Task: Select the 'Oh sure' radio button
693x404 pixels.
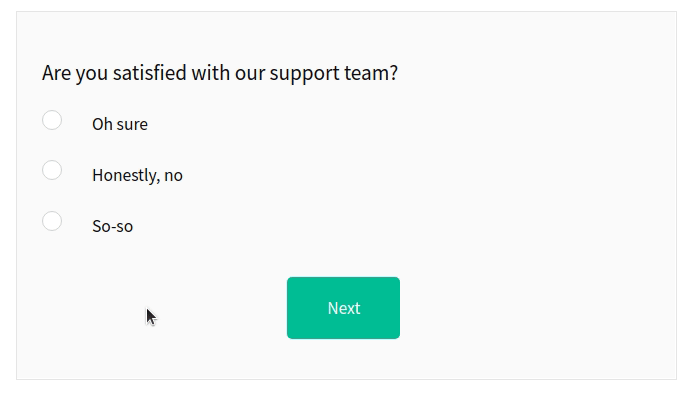Action: click(x=52, y=120)
